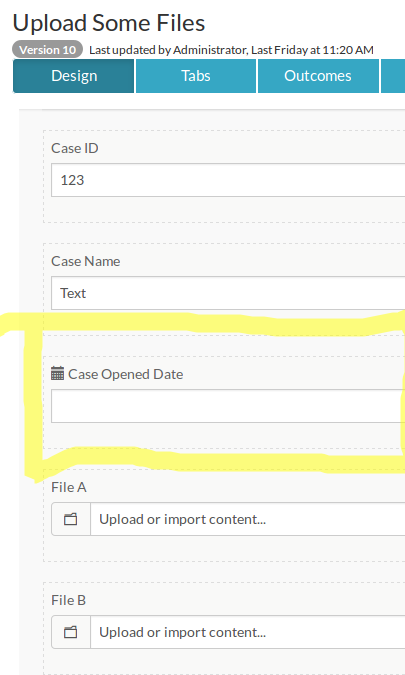This screenshot has height=675, width=405.
Task: Click the empty Case Opened Date field
Action: pyautogui.click(x=228, y=406)
